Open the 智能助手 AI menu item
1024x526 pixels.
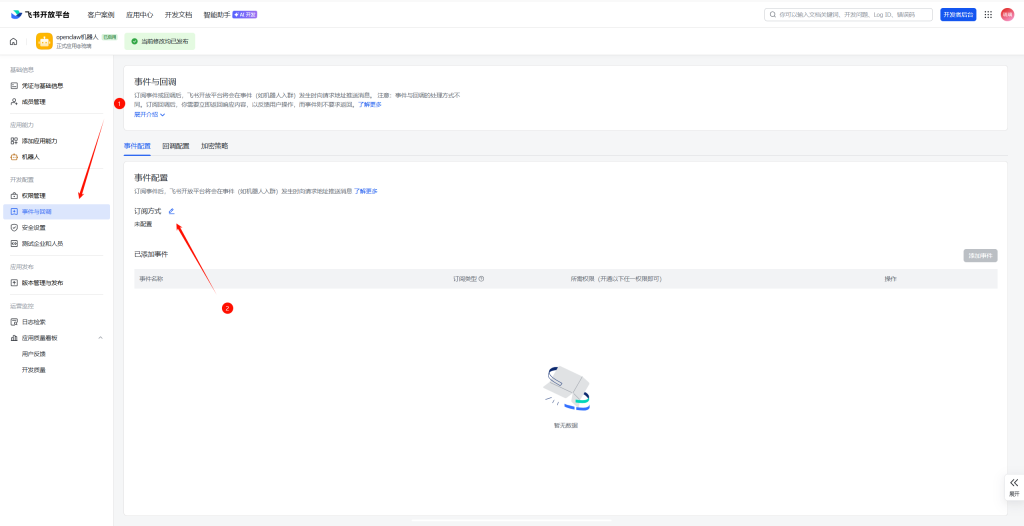pos(230,14)
